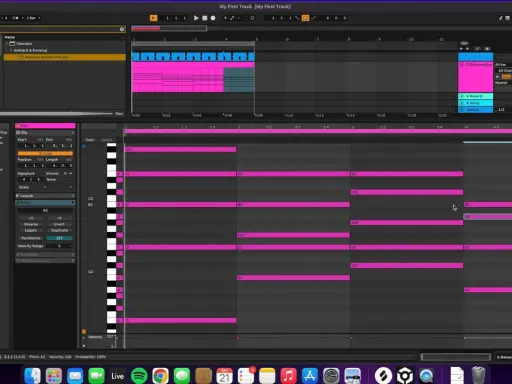The image size is (512, 384).
Task: Open the Master output routing dropdown
Action: click(503, 83)
